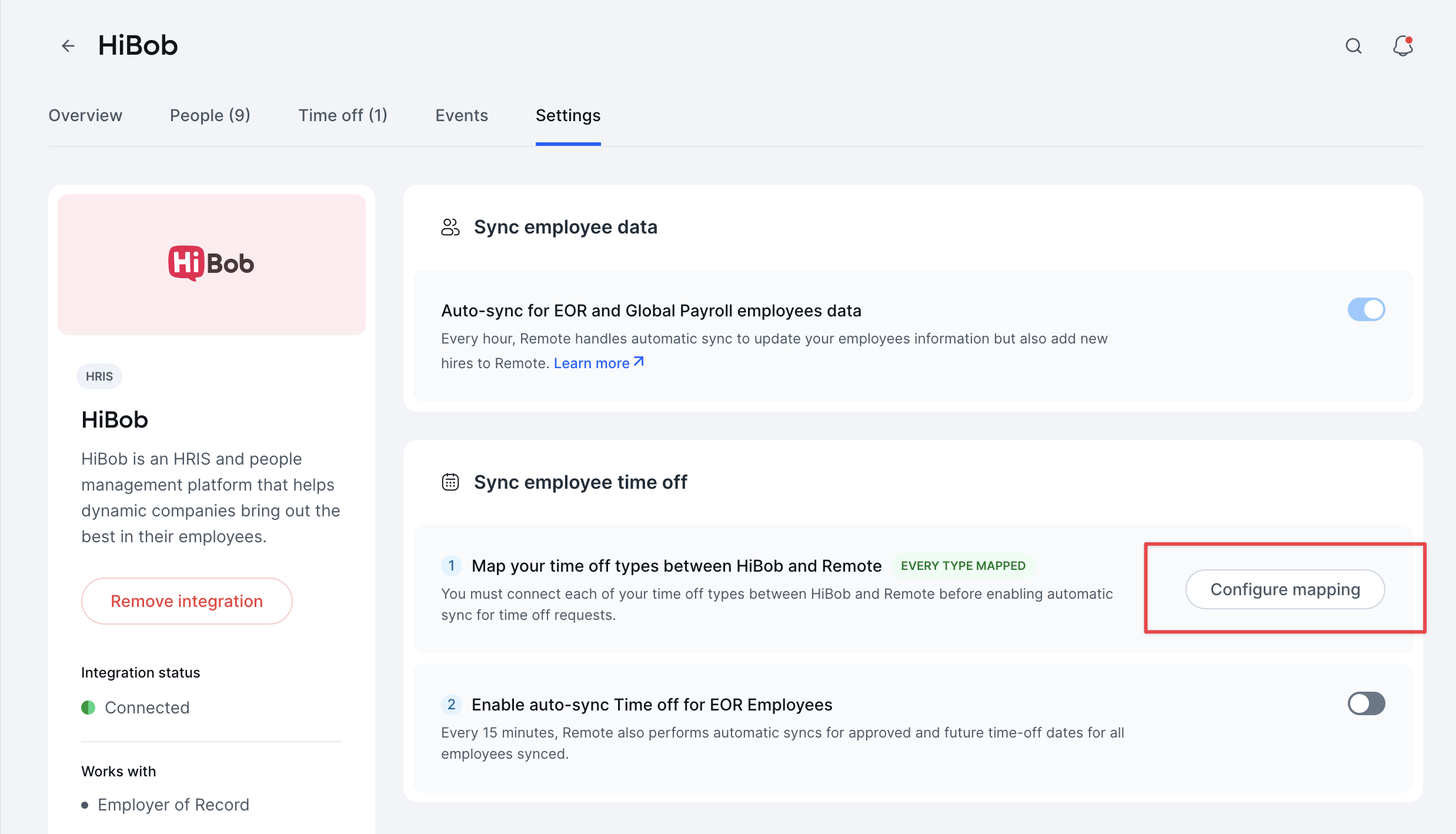Click the HiBob page title
Viewport: 1456px width, 834px height.
coord(138,45)
